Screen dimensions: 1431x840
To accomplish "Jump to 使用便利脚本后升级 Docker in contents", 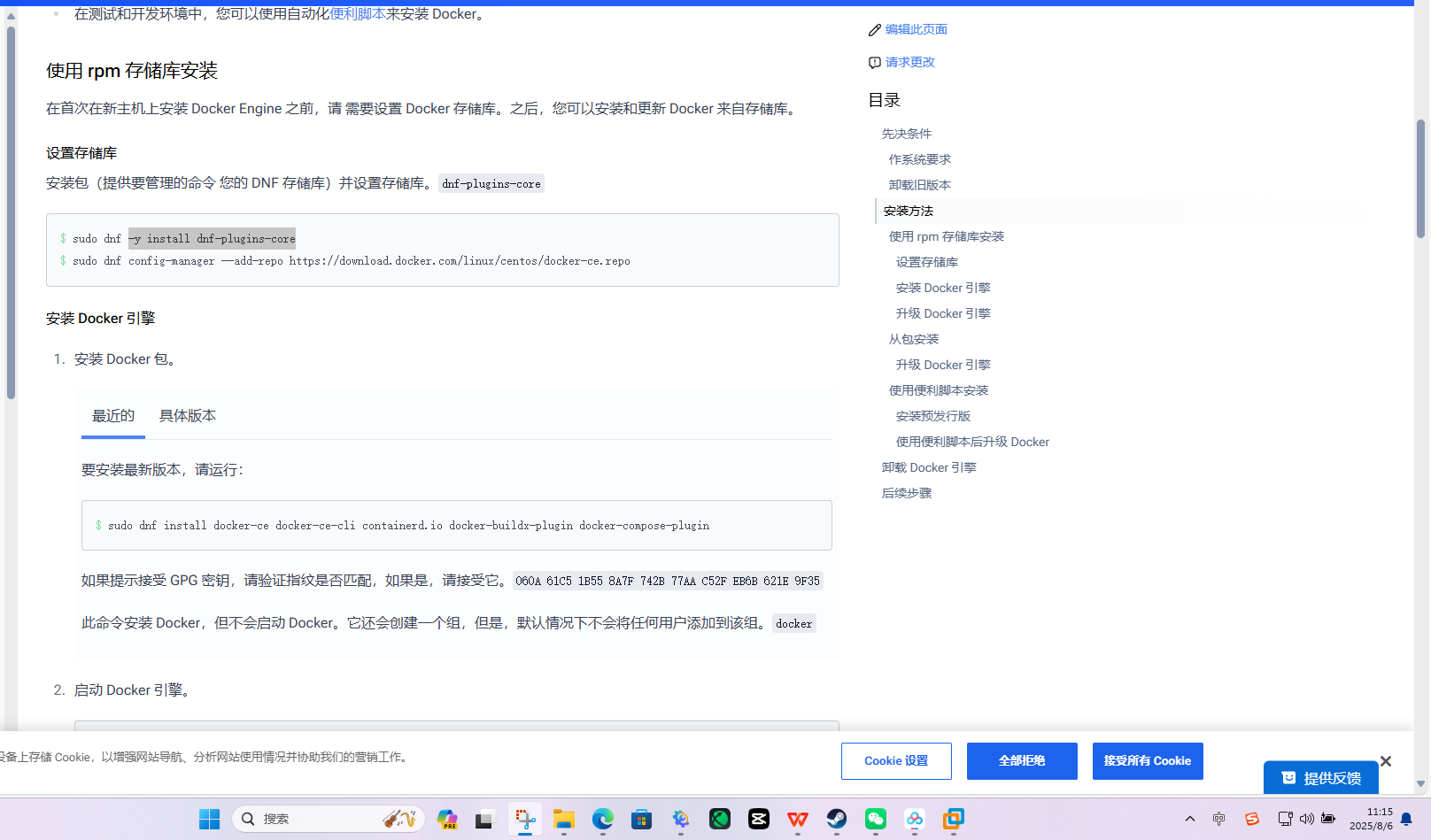I will [x=972, y=442].
